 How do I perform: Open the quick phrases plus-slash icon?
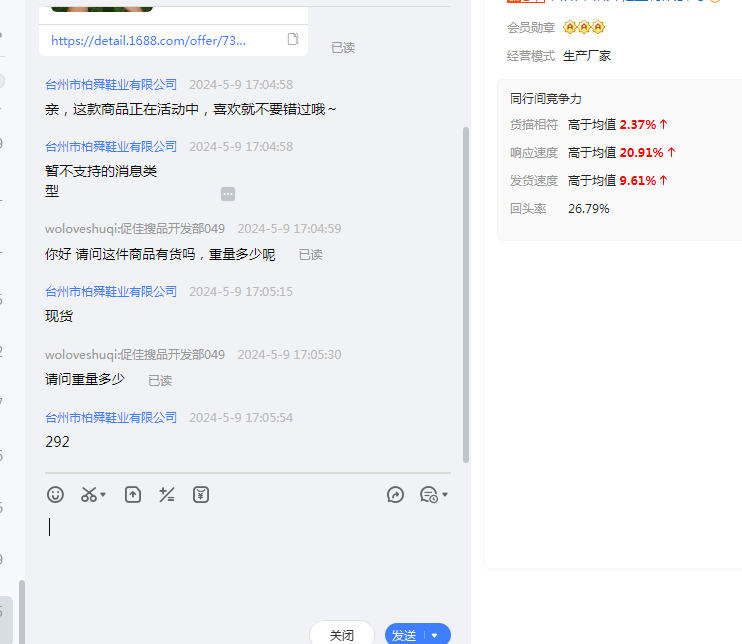point(167,494)
